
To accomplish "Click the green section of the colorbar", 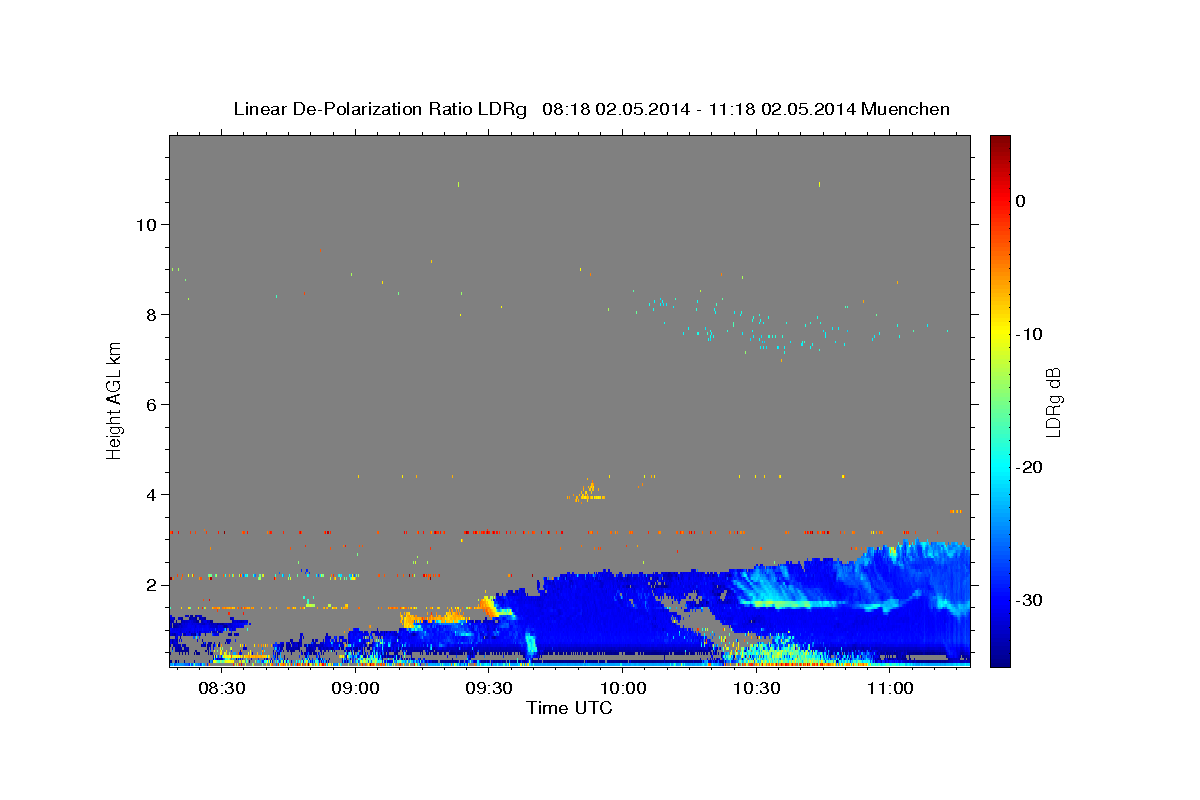I will [x=1000, y=400].
